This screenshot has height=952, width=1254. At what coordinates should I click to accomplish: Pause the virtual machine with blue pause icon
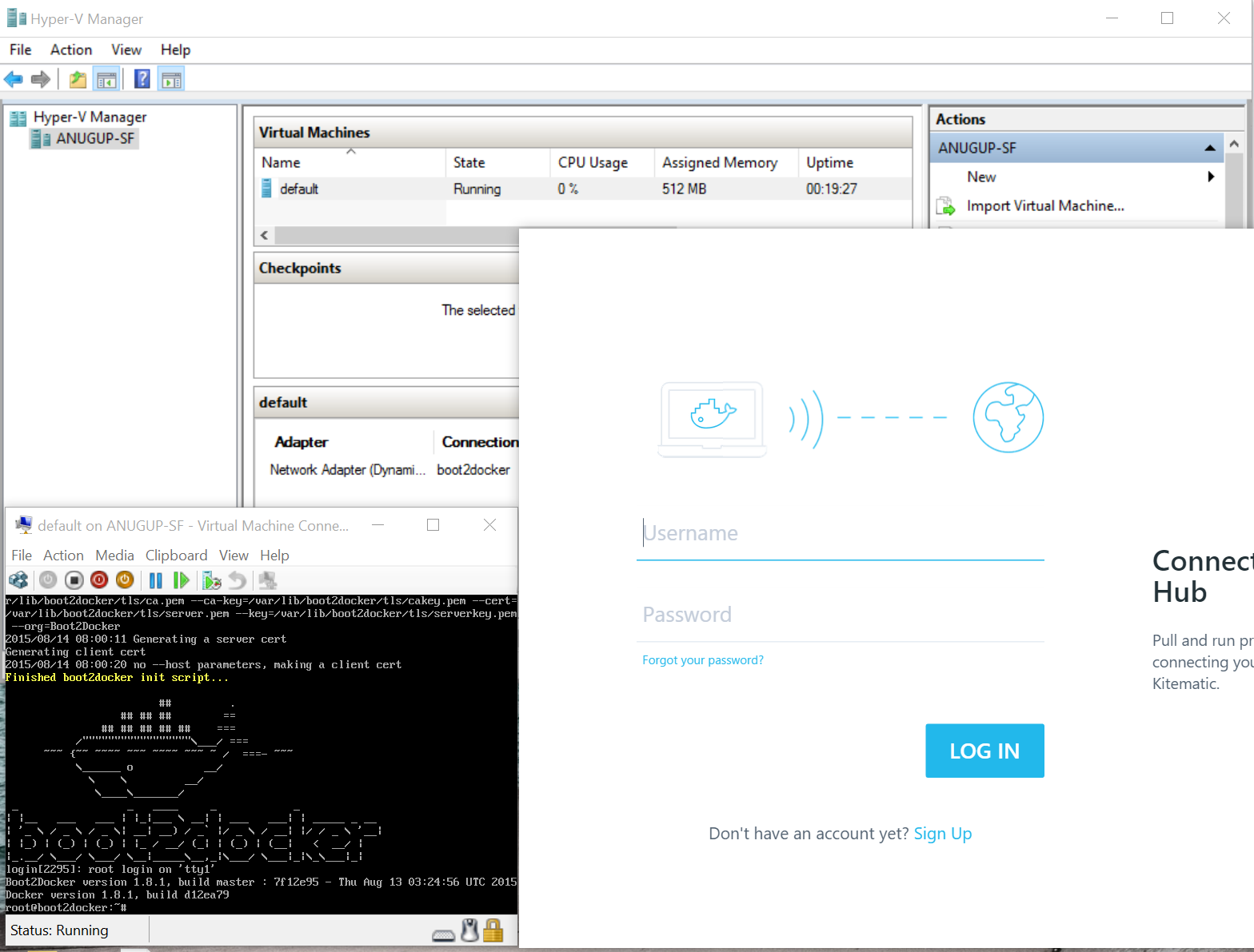coord(156,580)
